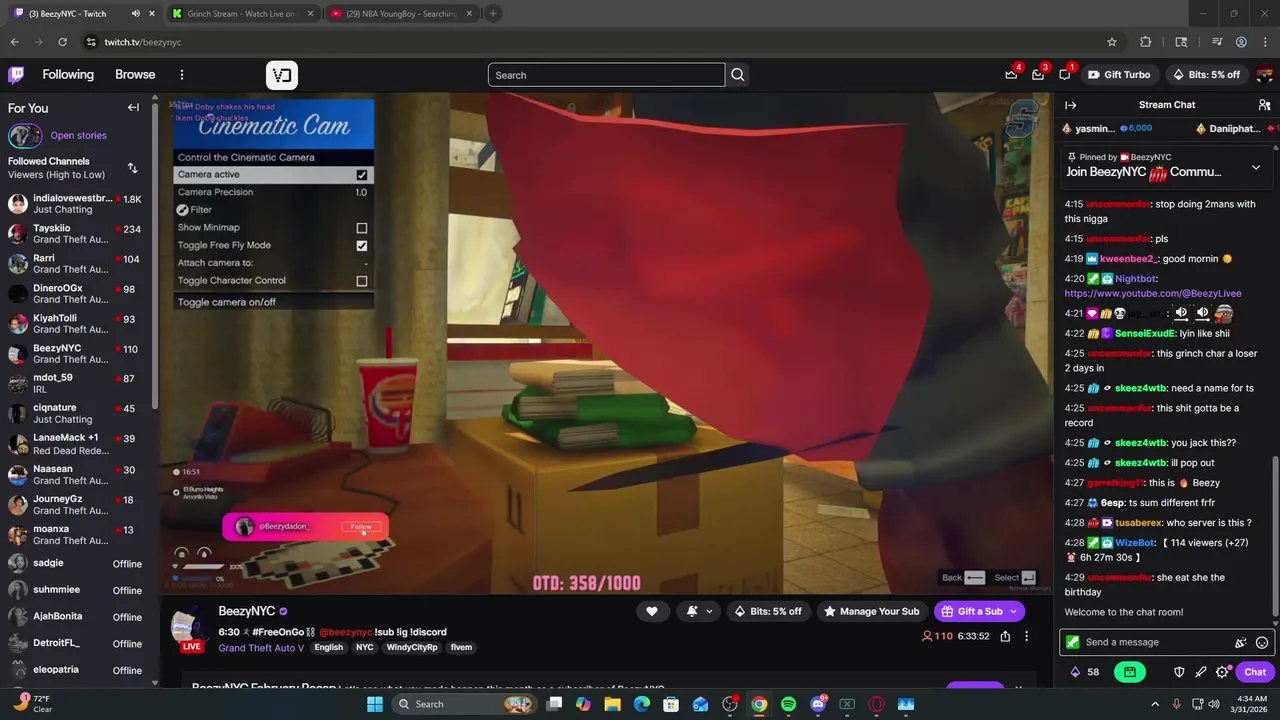Select Toggle camera on/off menu entry

[273, 302]
